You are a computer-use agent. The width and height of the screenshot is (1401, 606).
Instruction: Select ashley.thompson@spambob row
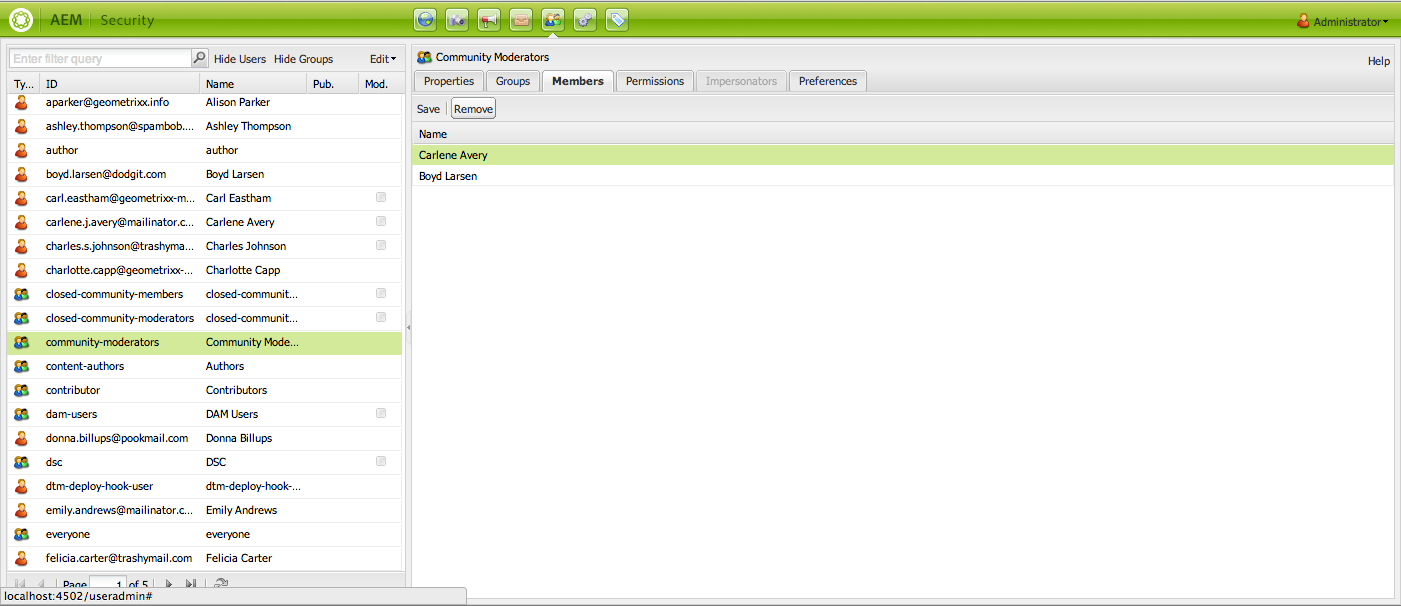click(205, 126)
